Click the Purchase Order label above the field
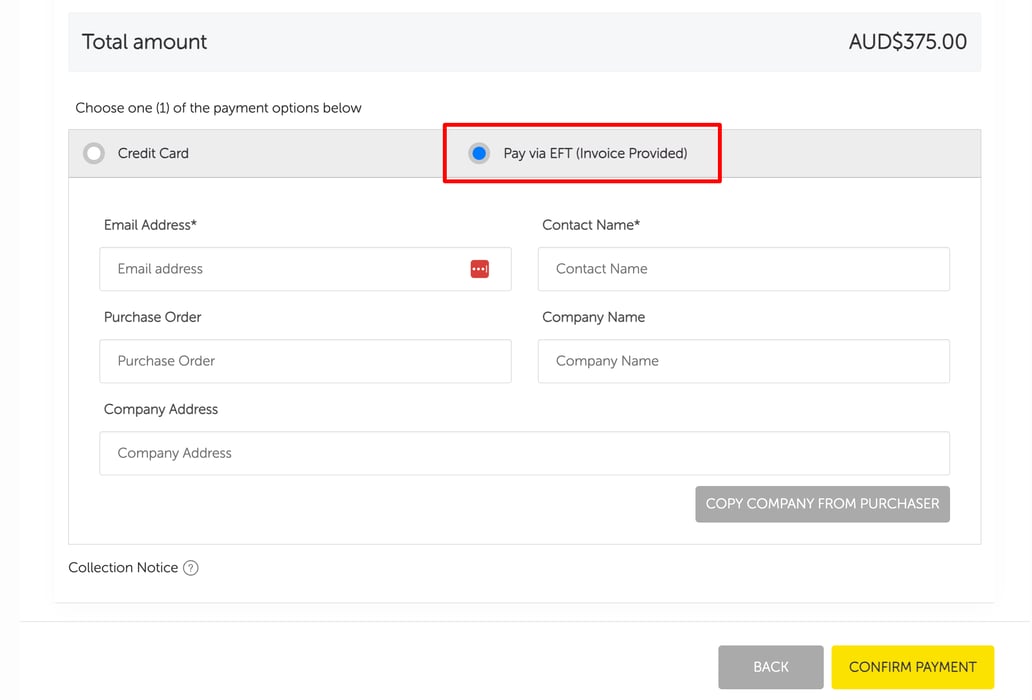 [153, 317]
